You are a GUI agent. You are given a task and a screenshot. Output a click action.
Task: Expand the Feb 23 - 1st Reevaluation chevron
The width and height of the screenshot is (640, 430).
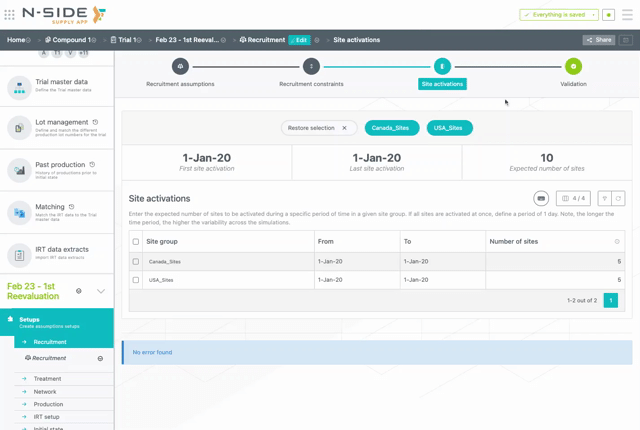click(101, 291)
